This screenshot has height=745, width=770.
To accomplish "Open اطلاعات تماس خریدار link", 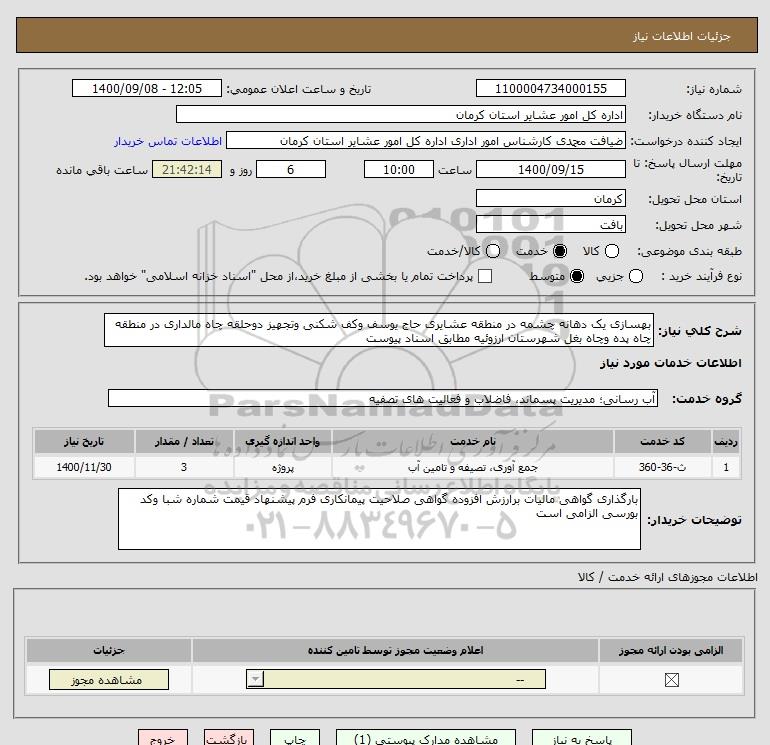I will (x=168, y=141).
